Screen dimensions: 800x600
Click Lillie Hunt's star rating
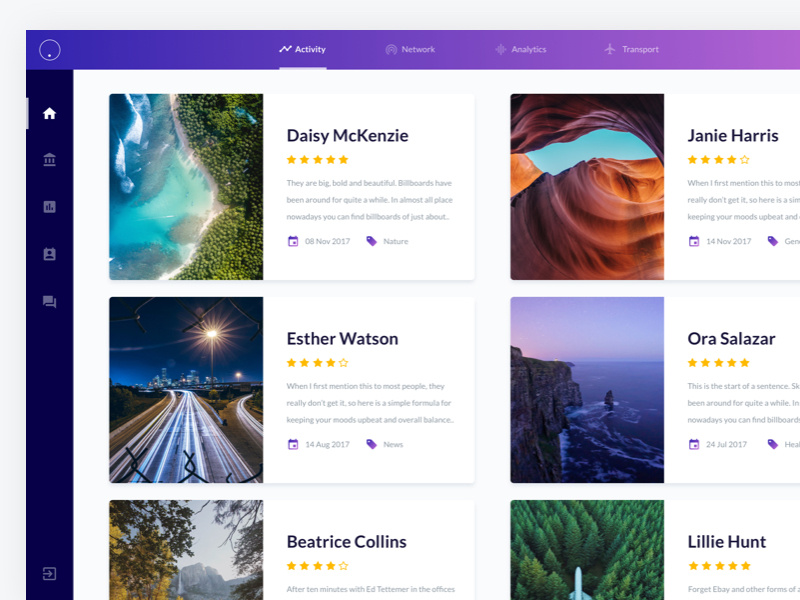[x=718, y=566]
